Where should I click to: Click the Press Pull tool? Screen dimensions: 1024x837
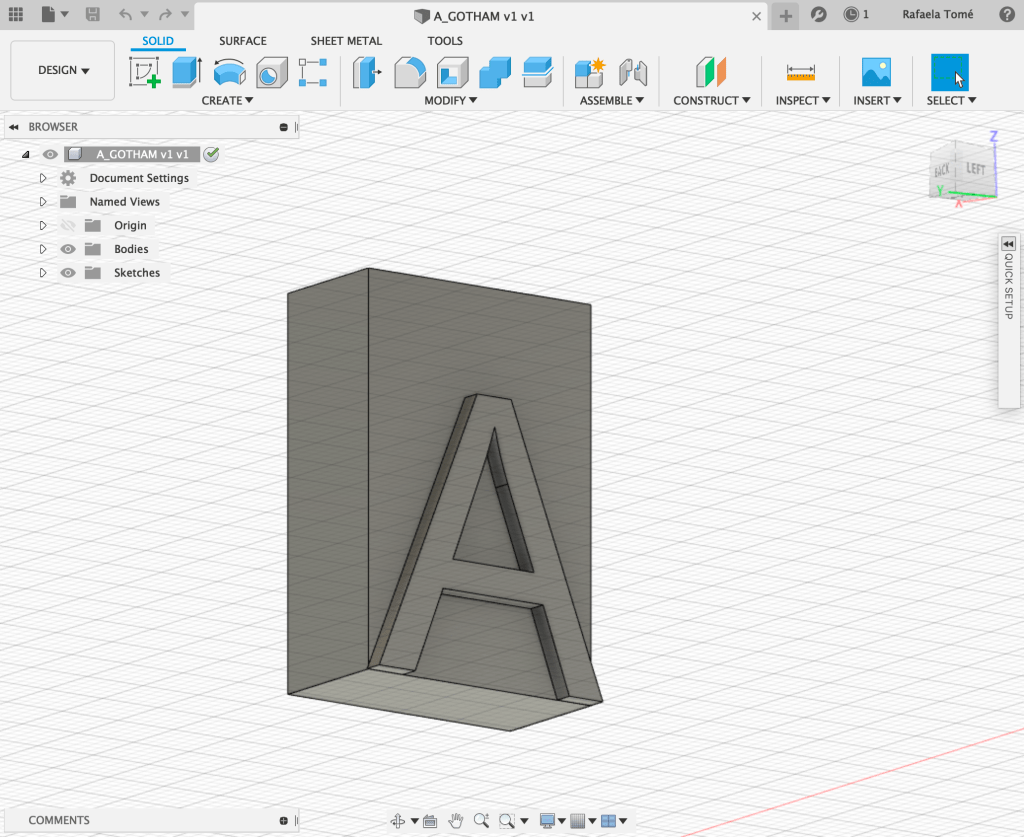368,73
